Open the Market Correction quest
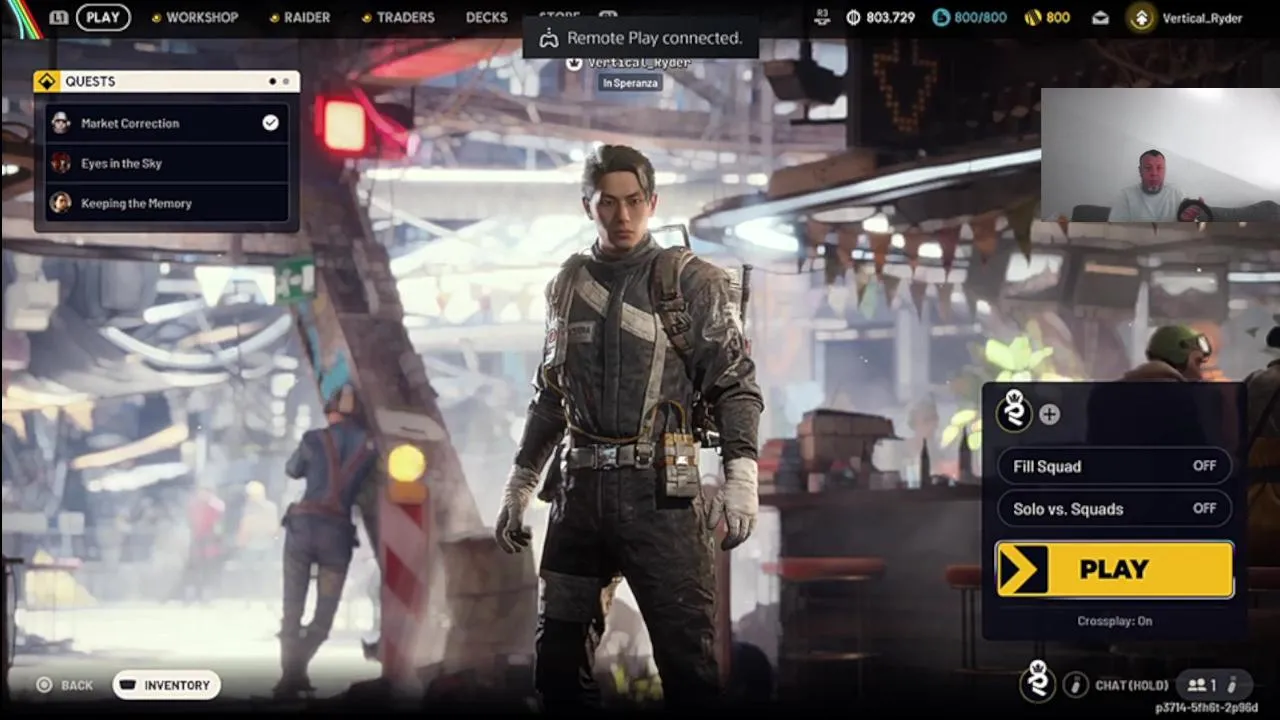 click(x=166, y=123)
